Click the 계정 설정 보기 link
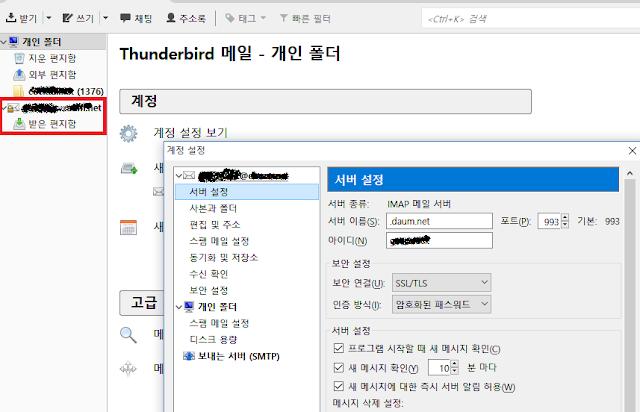Screen dimensions: 640x412 [x=190, y=133]
